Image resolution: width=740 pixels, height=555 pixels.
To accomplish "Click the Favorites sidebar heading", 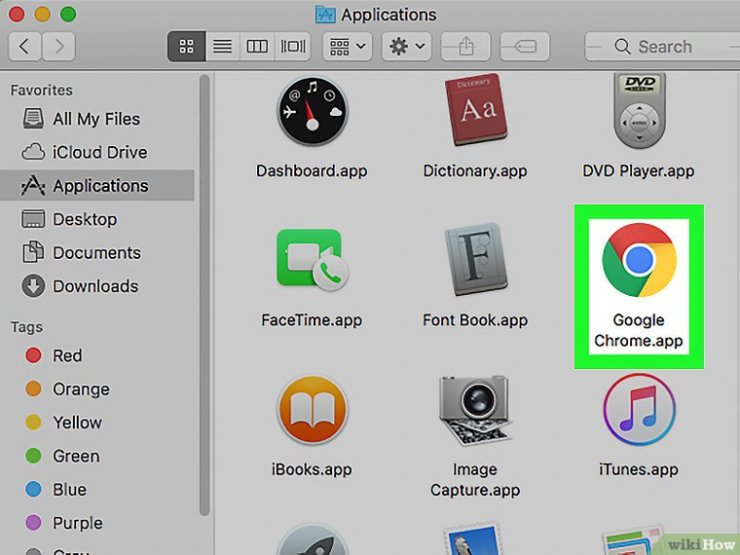I will [x=42, y=90].
